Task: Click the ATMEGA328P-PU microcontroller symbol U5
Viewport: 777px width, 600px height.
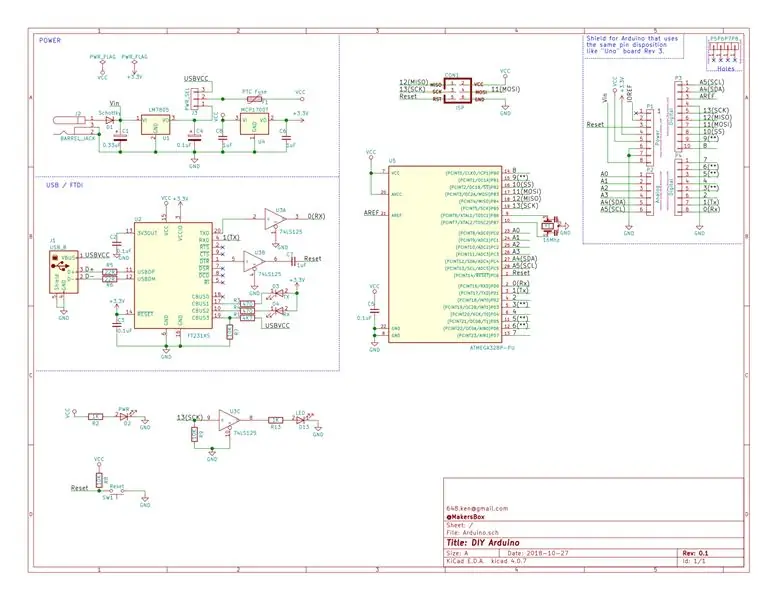Action: pos(445,254)
